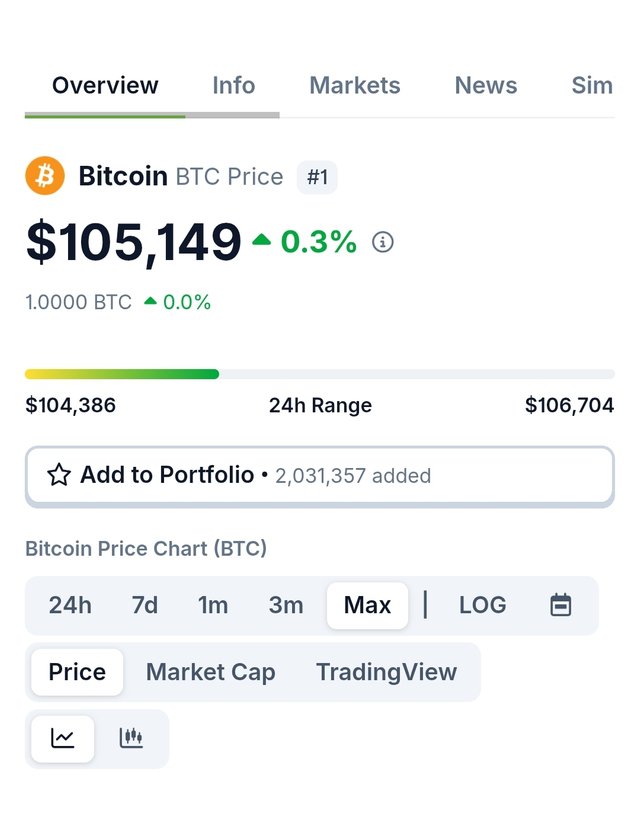
Task: Click the star icon in Add to Portfolio
Action: (59, 475)
